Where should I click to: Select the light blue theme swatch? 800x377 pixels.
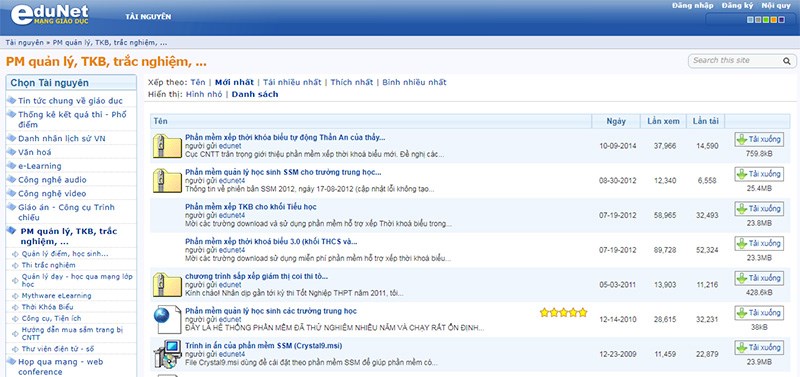(x=750, y=20)
